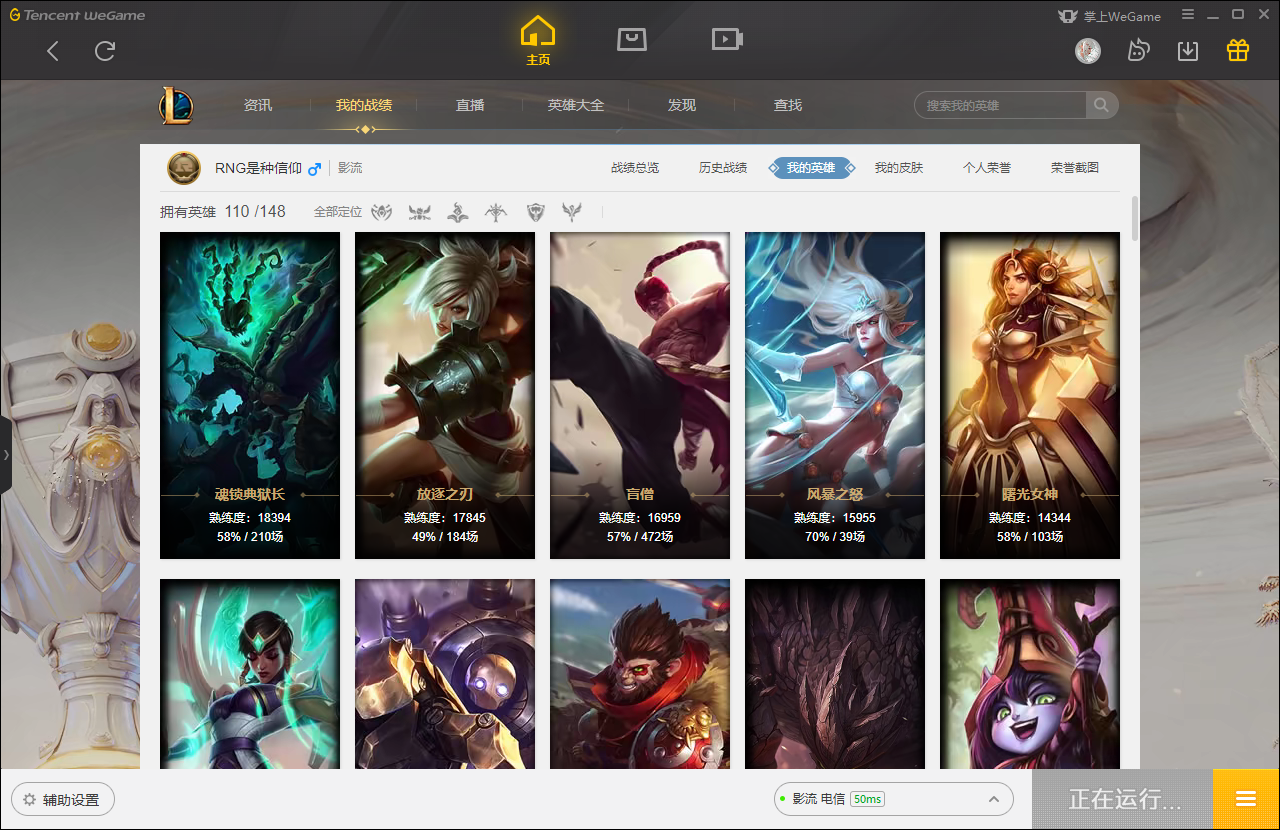Click the 熟练度: 18394 text
1280x830 pixels.
[x=250, y=518]
